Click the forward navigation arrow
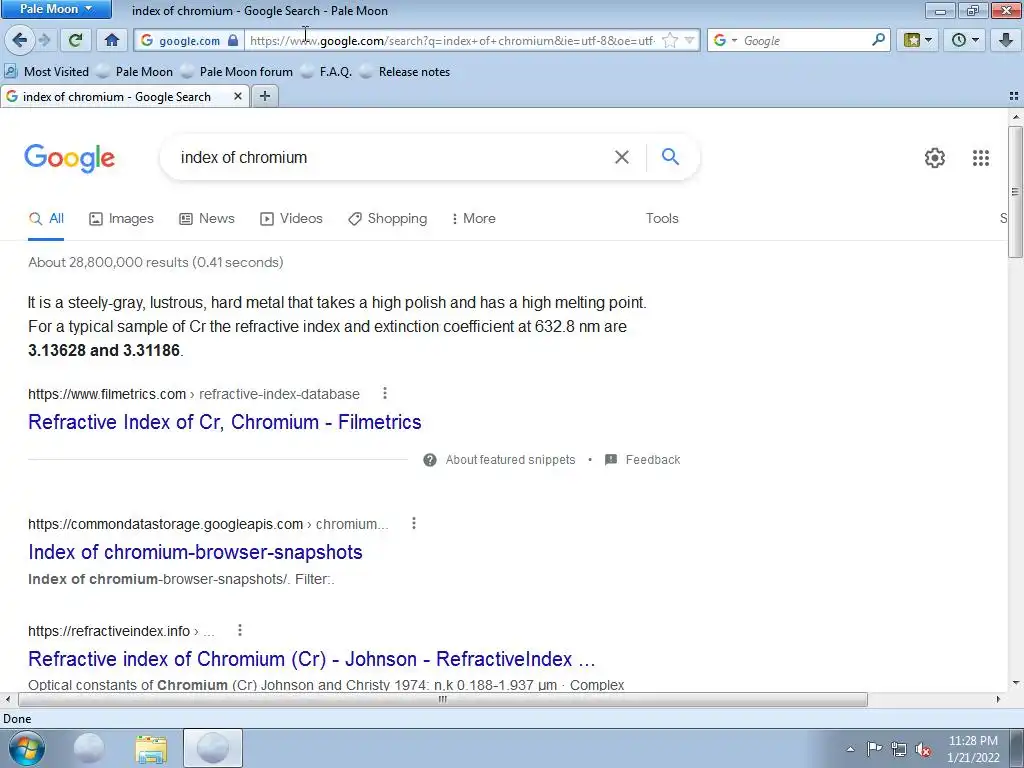The height and width of the screenshot is (768, 1024). pos(44,40)
